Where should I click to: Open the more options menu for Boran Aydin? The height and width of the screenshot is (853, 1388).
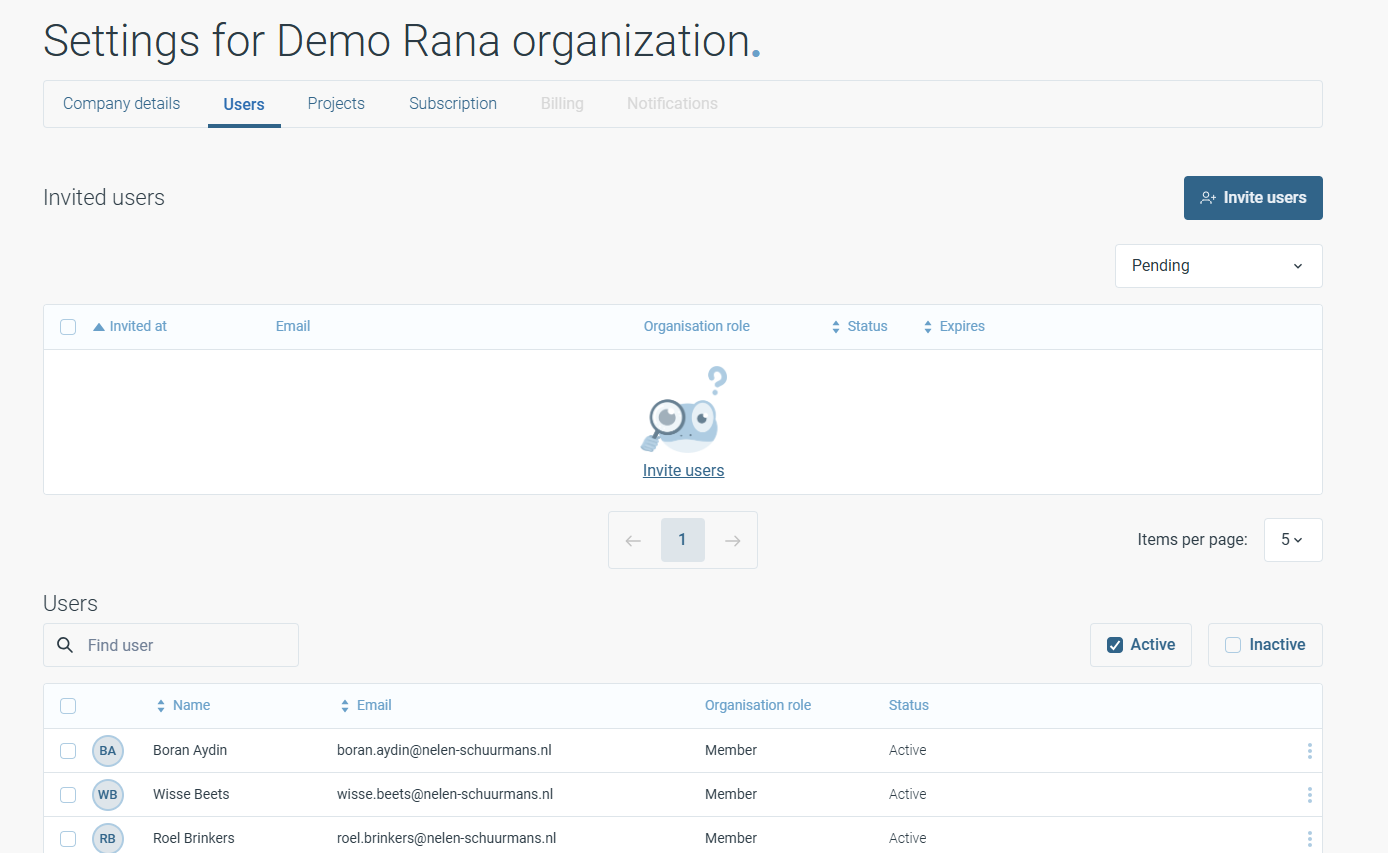(x=1309, y=751)
